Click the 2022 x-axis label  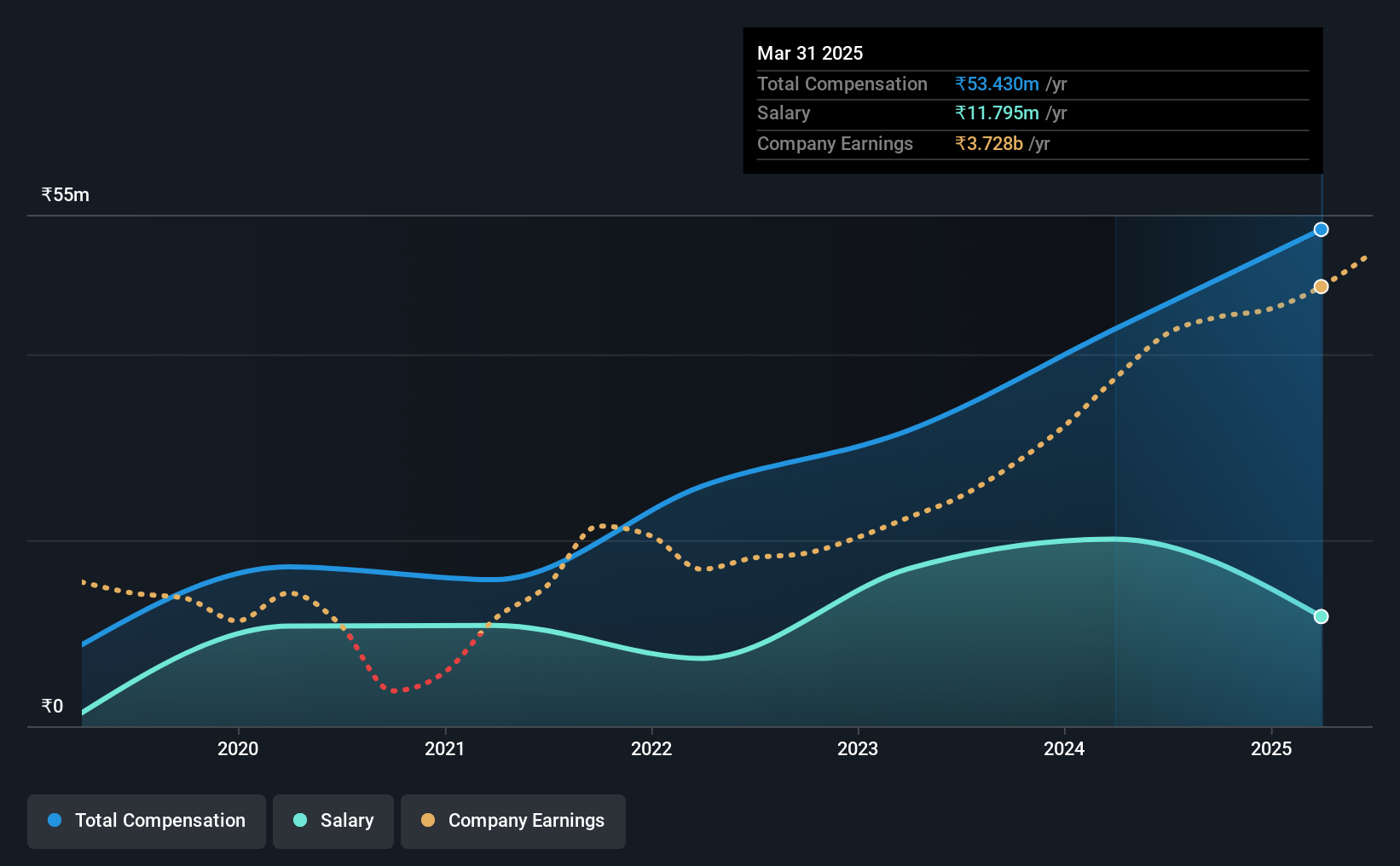point(651,748)
